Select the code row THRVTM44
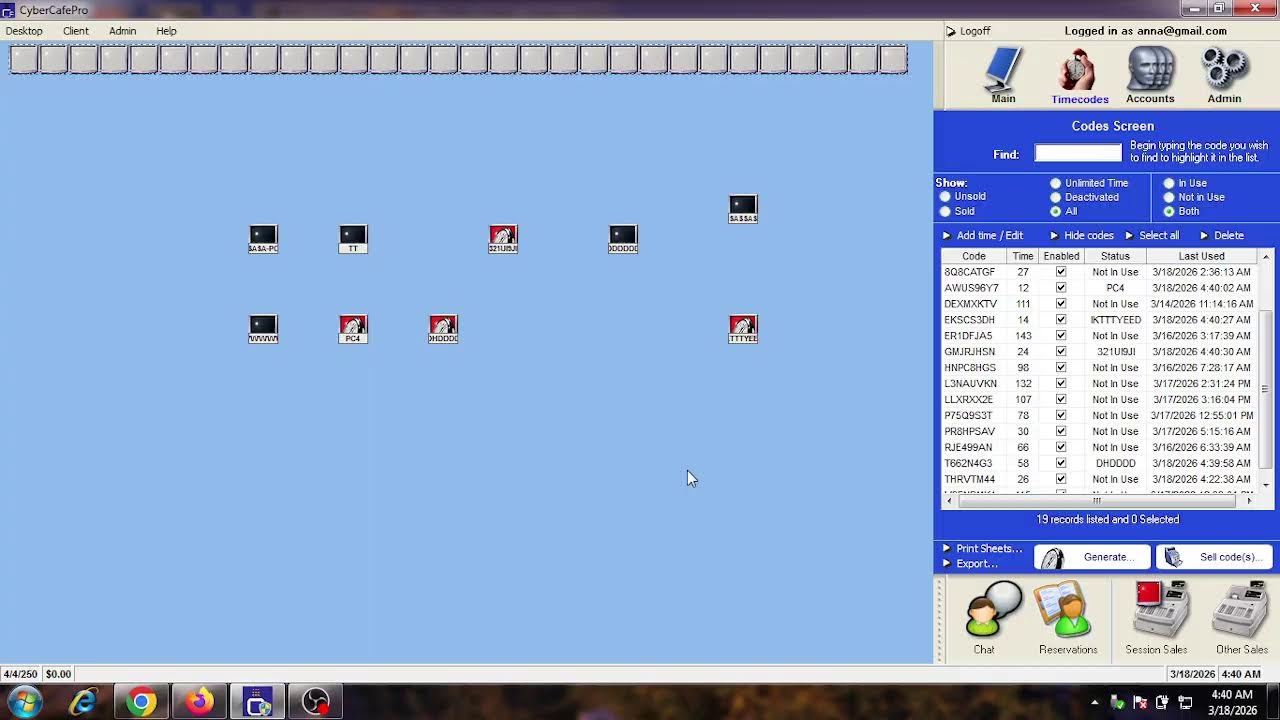Screen dimensions: 1280x720 (x=1098, y=480)
